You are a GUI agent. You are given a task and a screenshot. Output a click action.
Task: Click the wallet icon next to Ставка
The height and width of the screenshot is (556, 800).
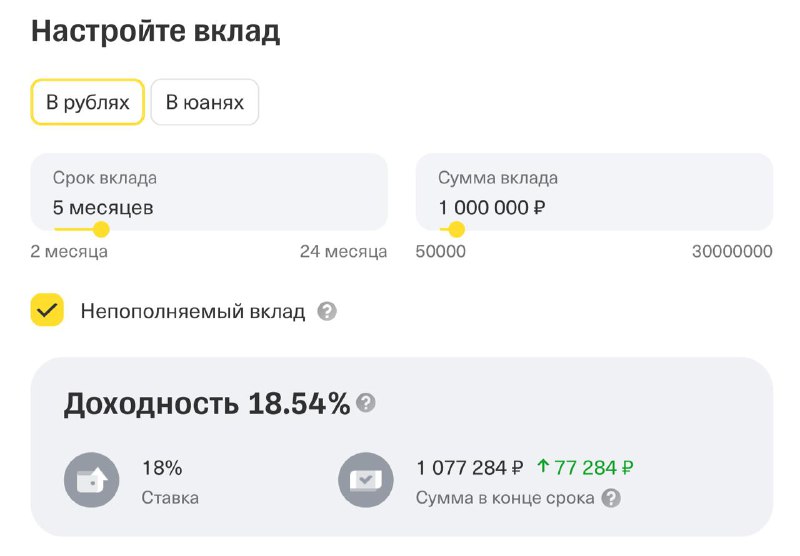click(92, 480)
